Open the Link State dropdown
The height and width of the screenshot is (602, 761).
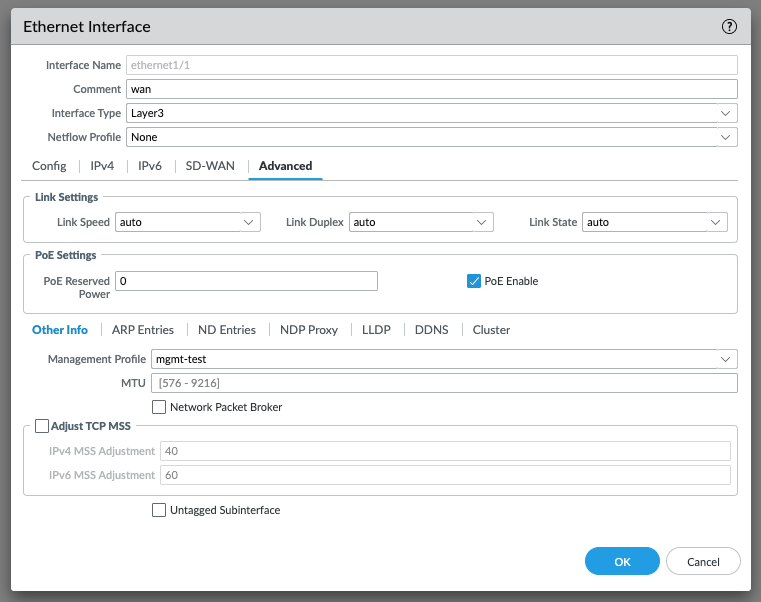(x=655, y=222)
